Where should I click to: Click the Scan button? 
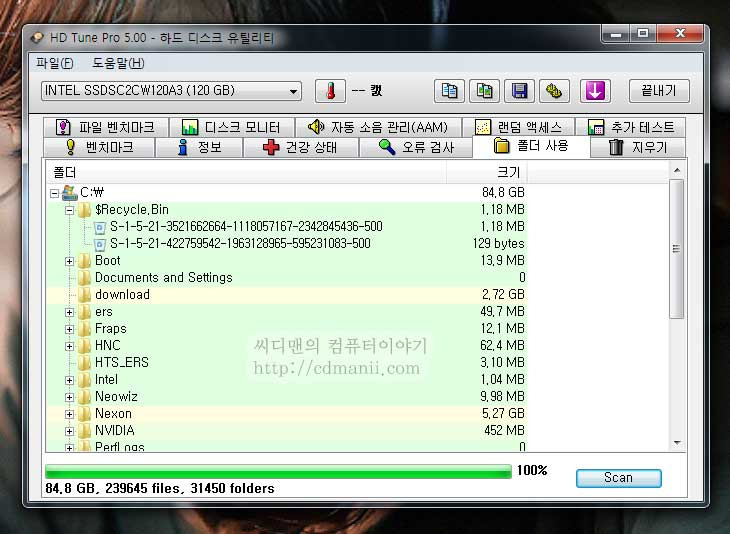coord(618,478)
